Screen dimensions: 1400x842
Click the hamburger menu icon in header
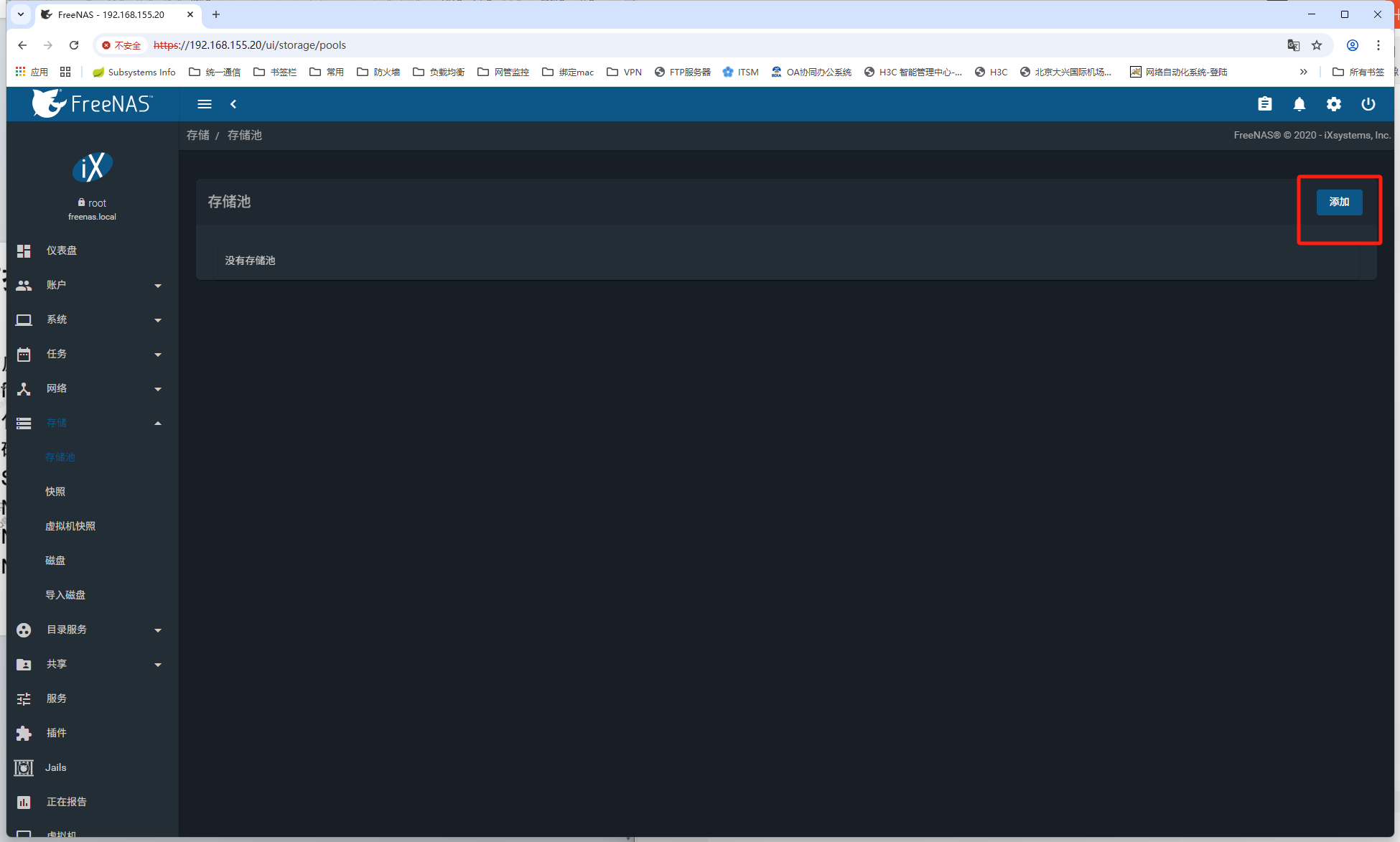[205, 104]
